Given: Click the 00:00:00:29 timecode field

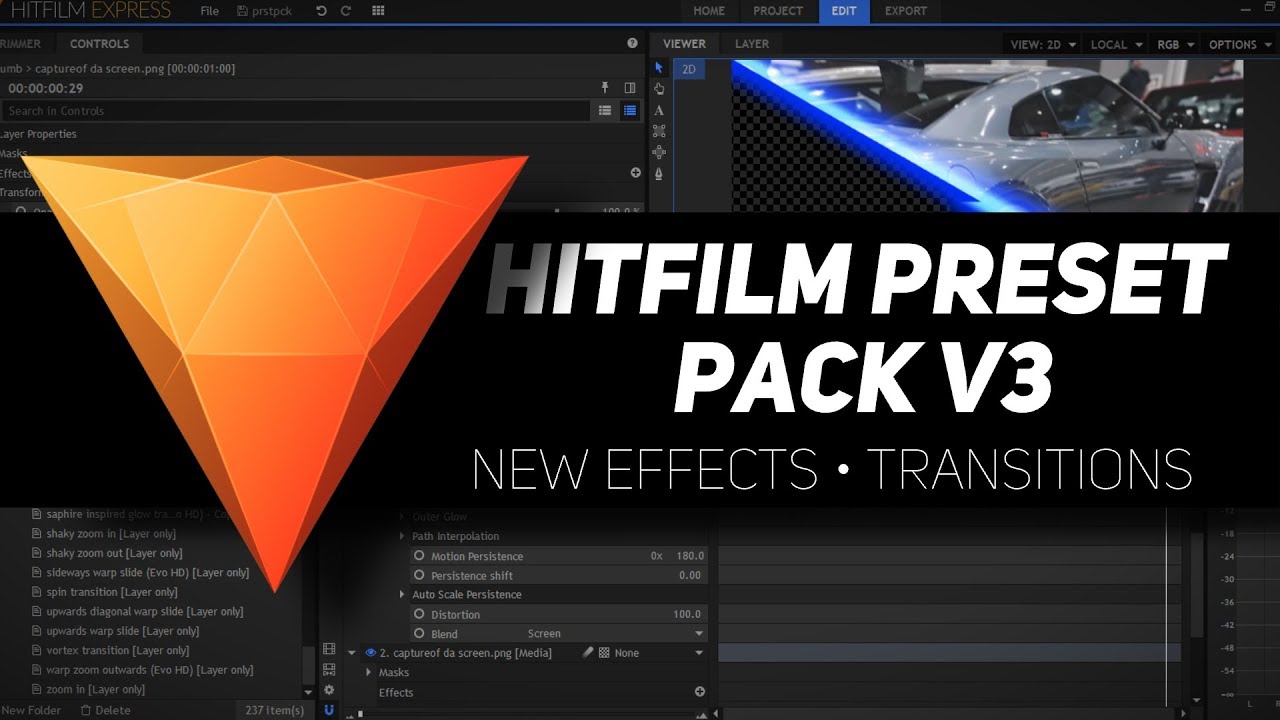Looking at the screenshot, I should coord(46,88).
